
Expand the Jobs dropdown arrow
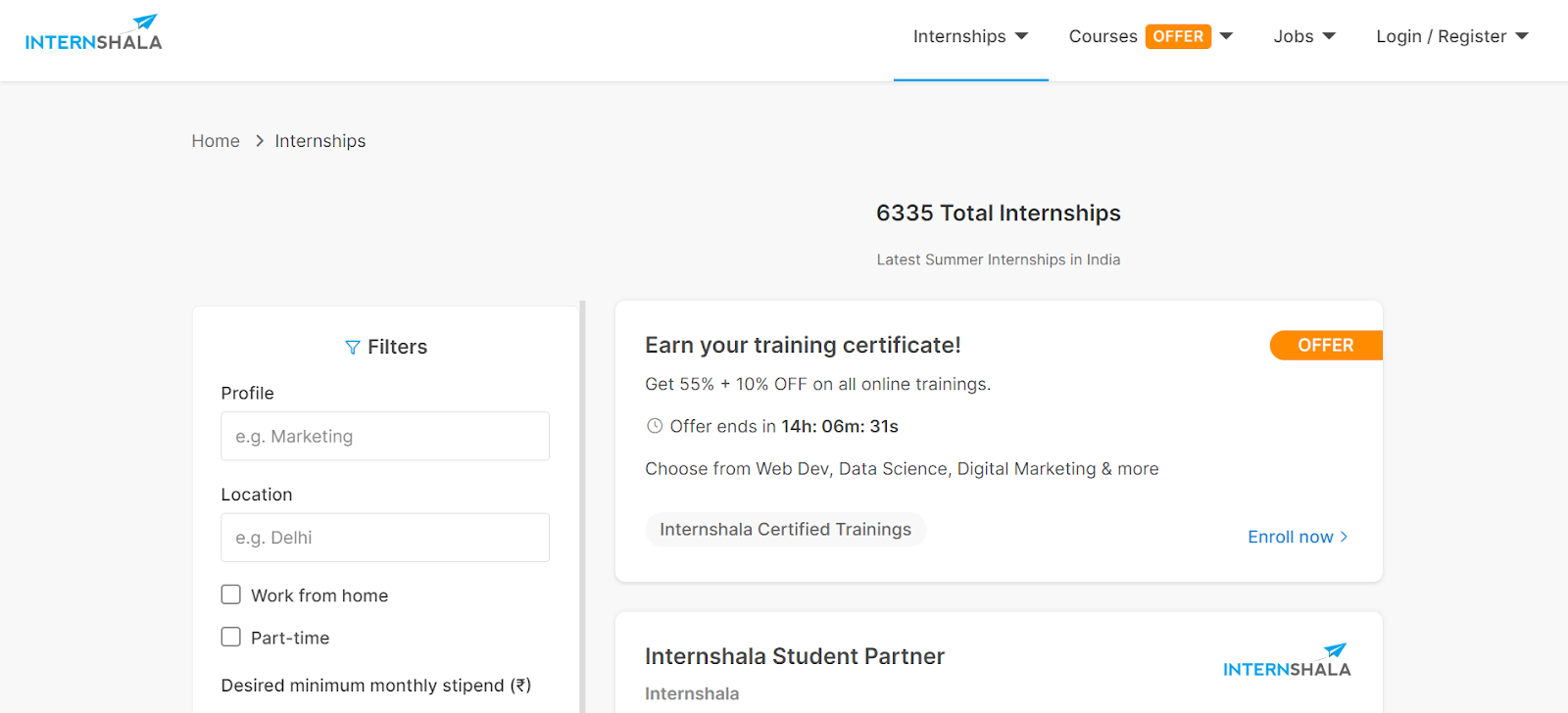[x=1329, y=36]
